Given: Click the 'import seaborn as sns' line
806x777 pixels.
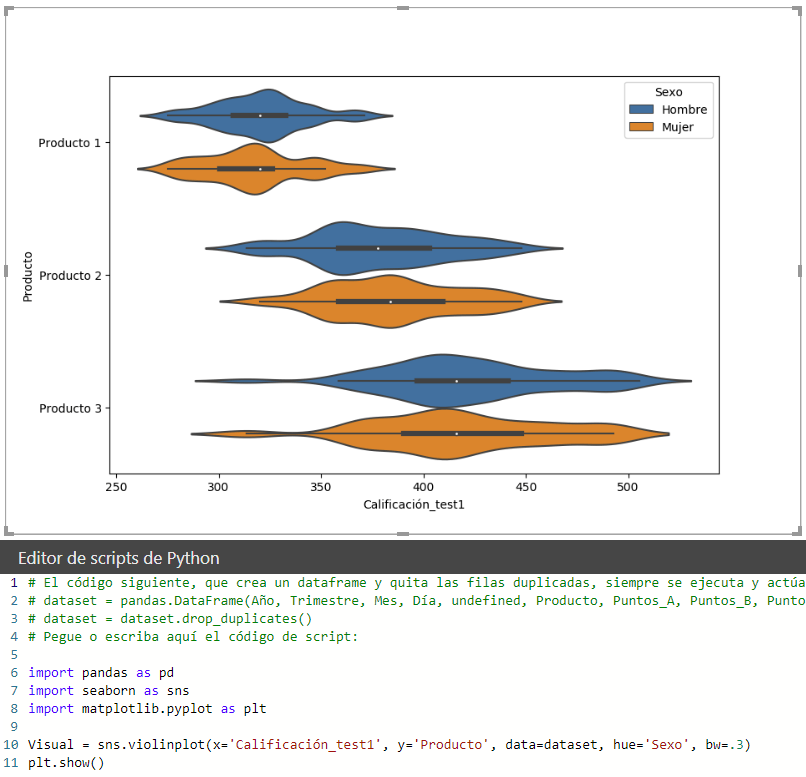Looking at the screenshot, I should click(x=108, y=691).
